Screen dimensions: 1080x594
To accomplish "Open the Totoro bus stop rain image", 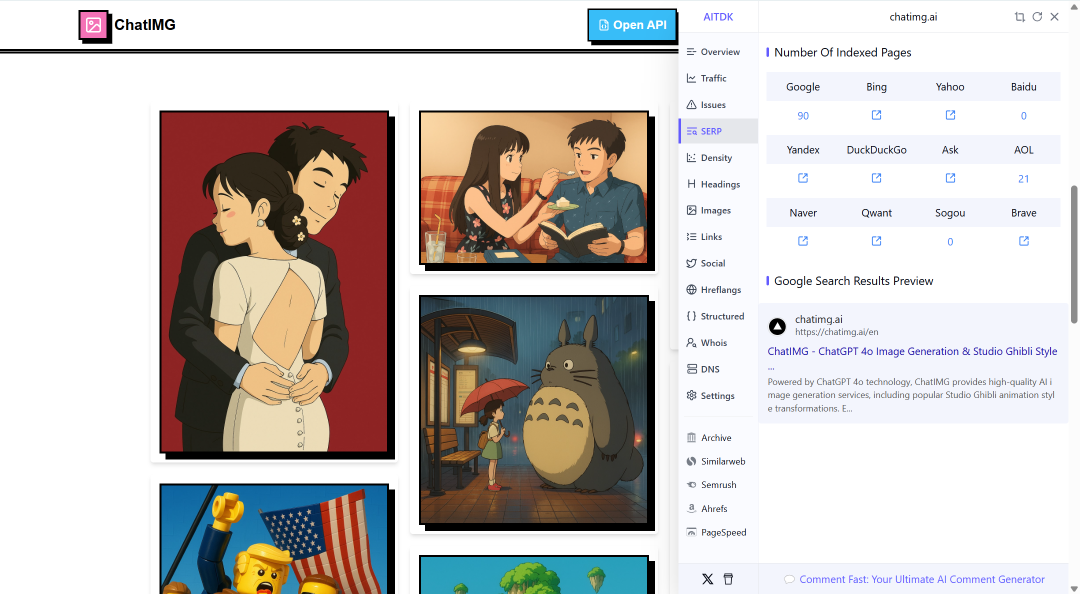I will pyautogui.click(x=534, y=410).
